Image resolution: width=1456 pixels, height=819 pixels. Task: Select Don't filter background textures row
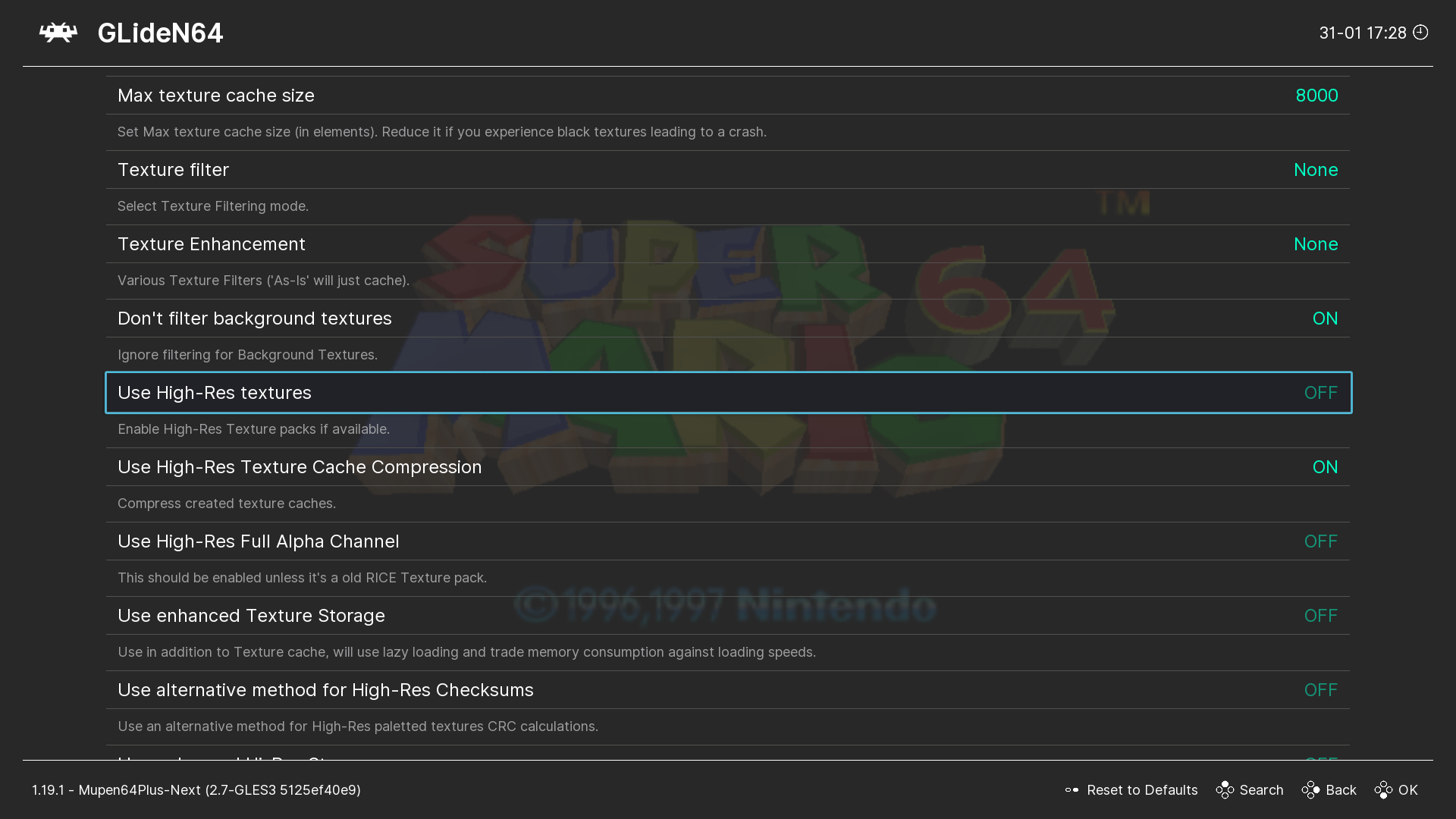pos(728,318)
